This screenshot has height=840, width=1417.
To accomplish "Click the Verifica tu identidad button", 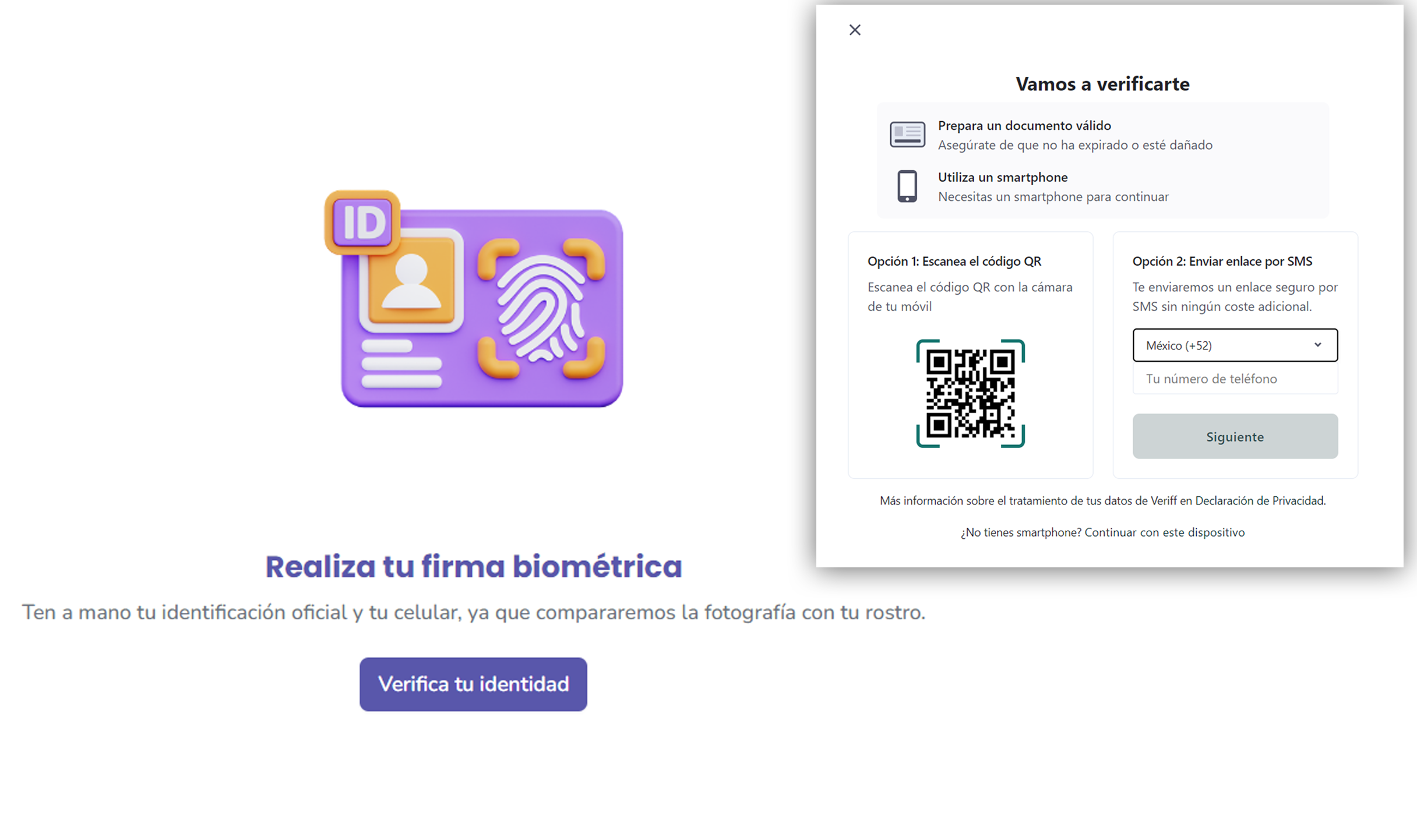I will (x=473, y=684).
